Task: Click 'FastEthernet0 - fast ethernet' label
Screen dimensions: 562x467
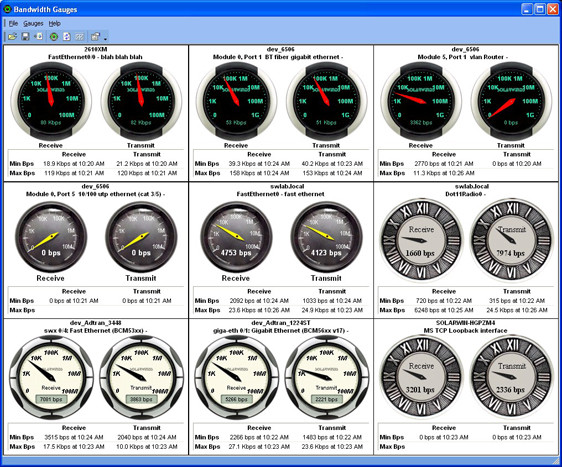Action: point(280,194)
